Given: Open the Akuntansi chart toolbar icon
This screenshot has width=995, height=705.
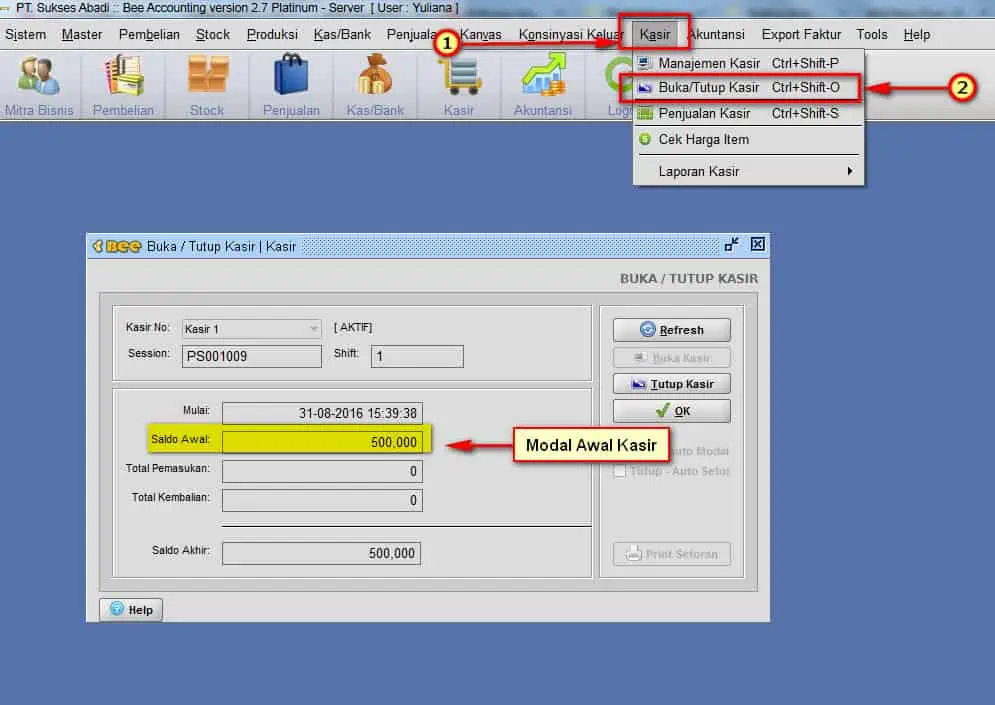Looking at the screenshot, I should (543, 86).
